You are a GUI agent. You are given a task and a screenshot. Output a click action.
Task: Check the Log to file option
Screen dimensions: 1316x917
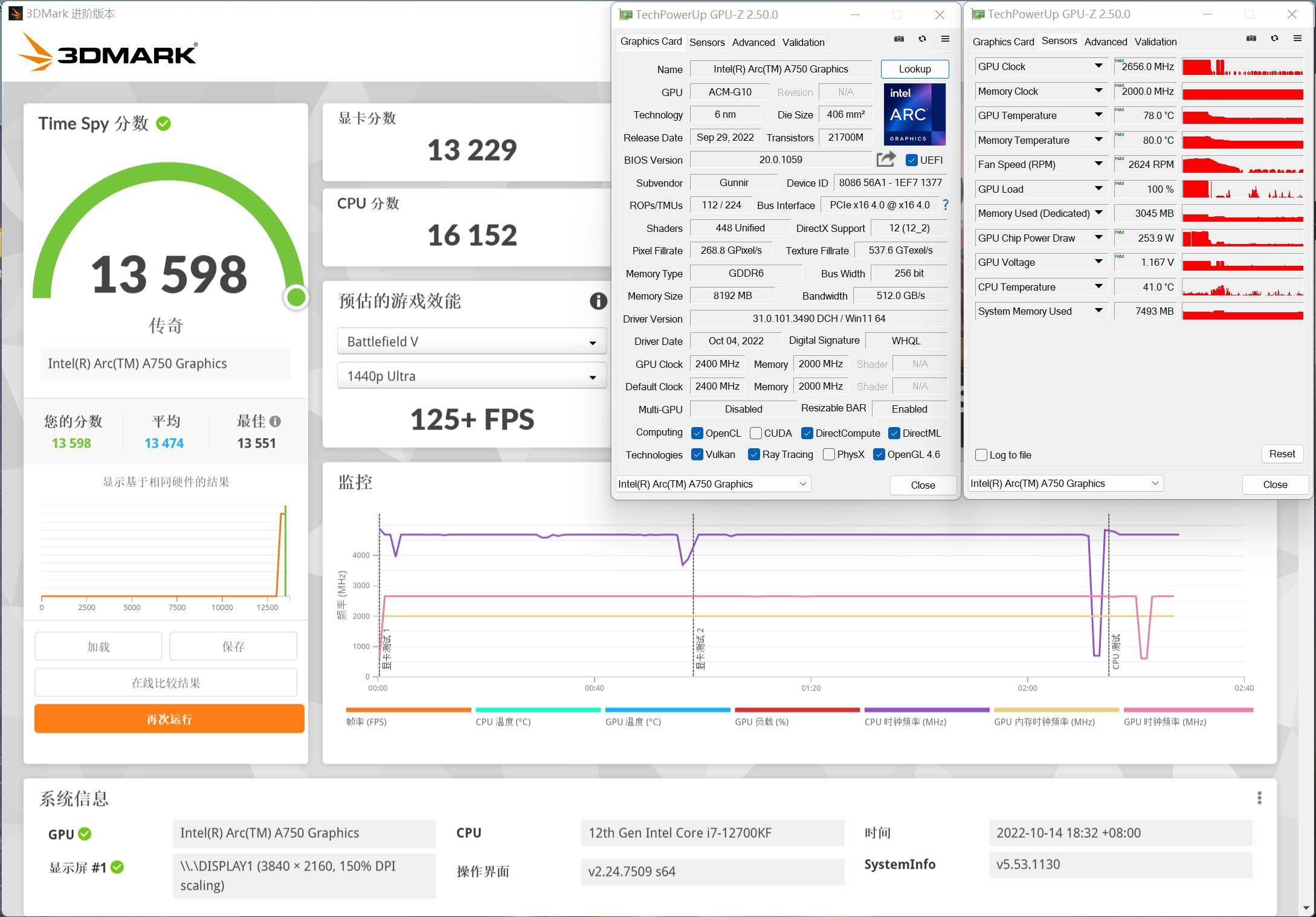click(981, 454)
